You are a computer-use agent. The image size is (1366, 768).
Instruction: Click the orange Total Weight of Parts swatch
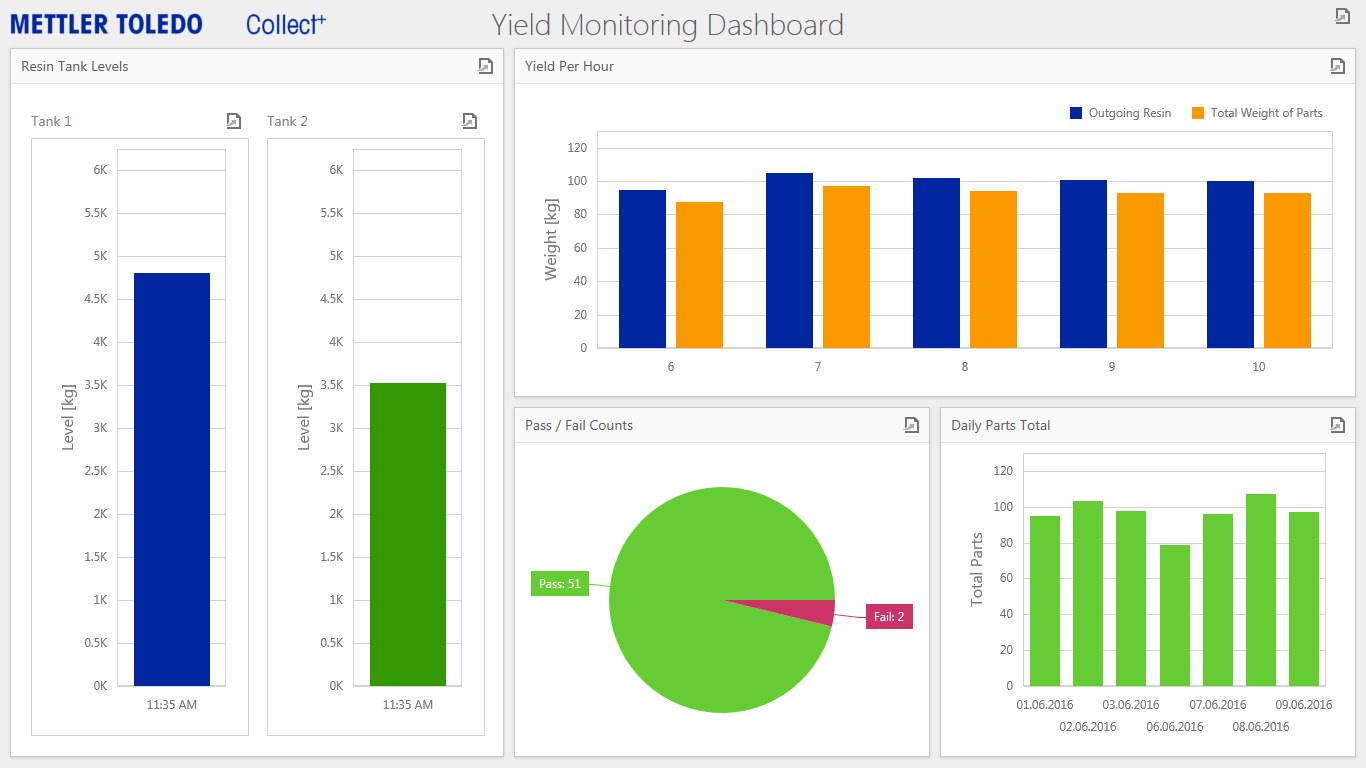pos(1198,113)
